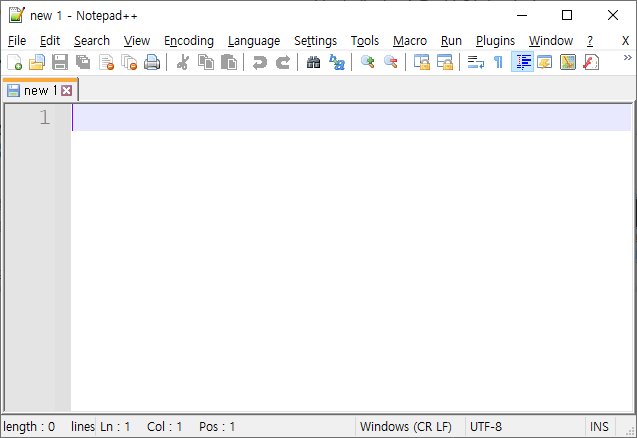Close the current document via toolbar icon
Viewport: 637px width, 438px height.
[x=106, y=62]
